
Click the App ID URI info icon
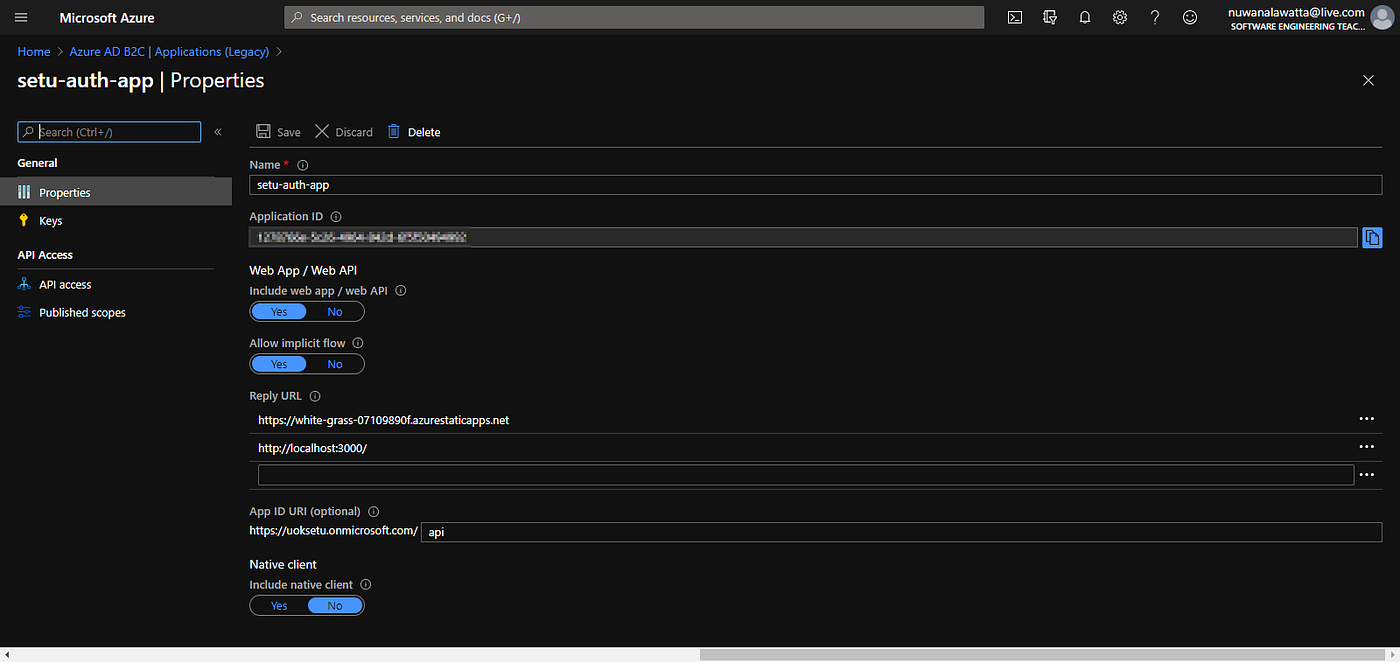(374, 511)
